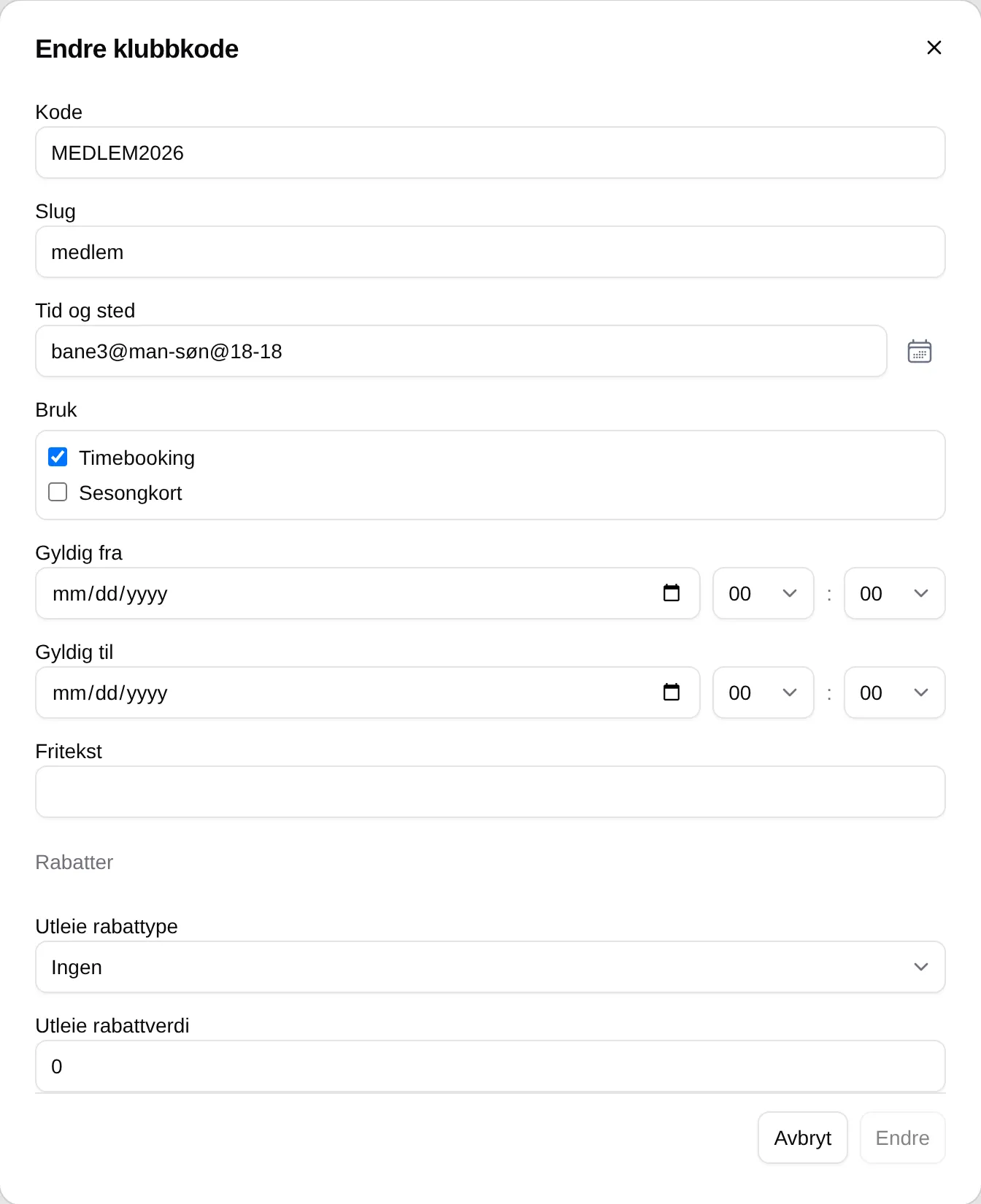
Task: Close the Endre klubbkode dialog
Action: click(934, 47)
